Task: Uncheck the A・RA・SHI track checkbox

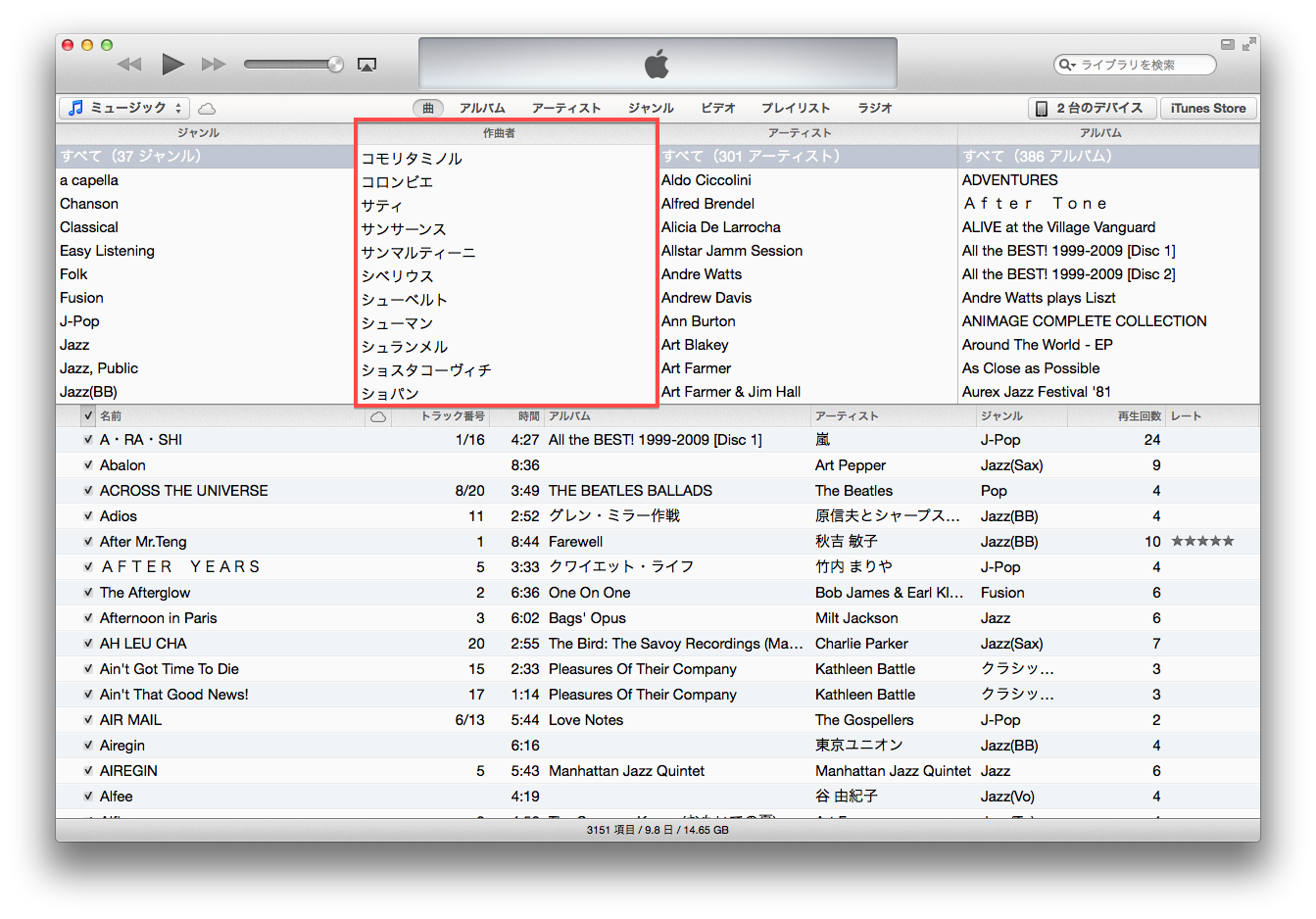Action: [88, 440]
